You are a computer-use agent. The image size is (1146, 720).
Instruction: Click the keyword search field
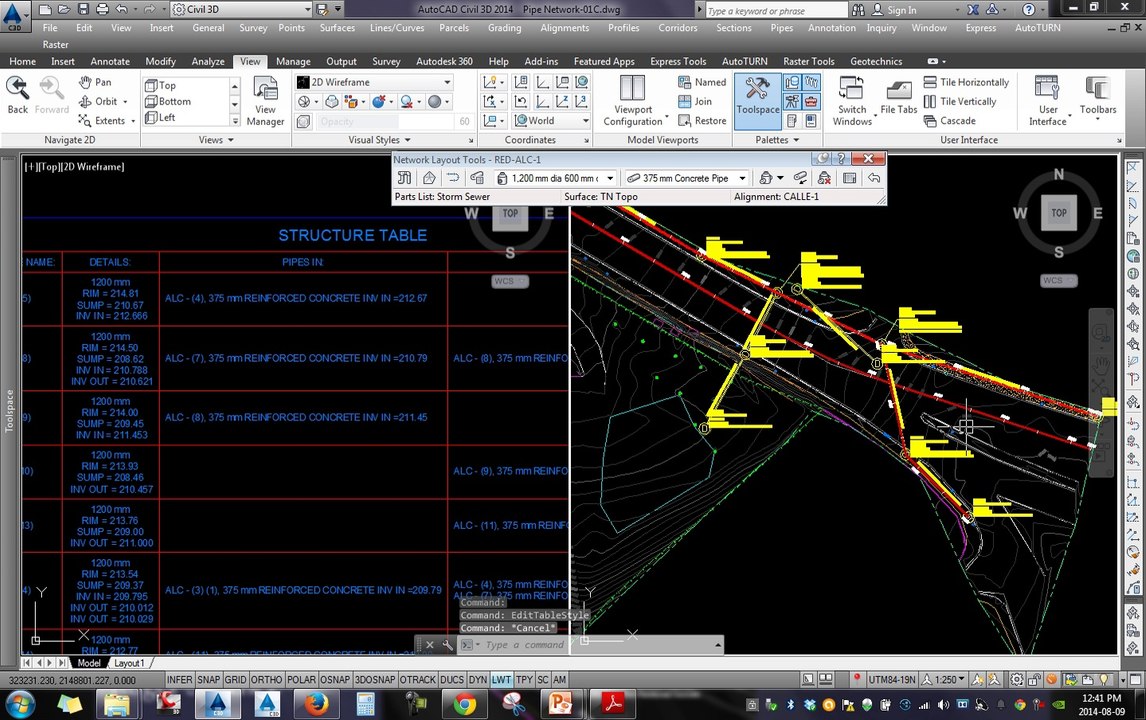click(776, 10)
